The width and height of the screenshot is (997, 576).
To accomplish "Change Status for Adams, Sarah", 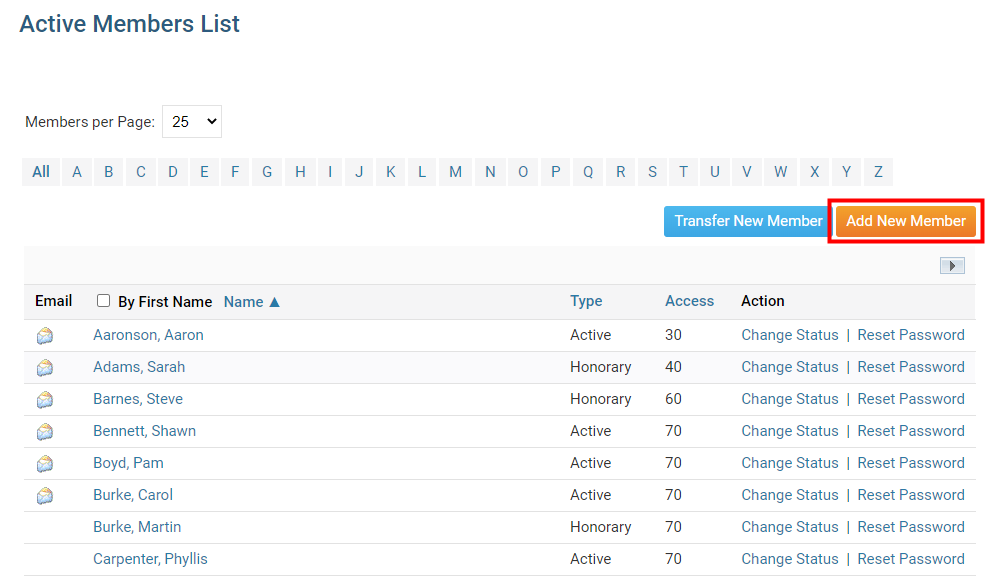I will tap(789, 367).
